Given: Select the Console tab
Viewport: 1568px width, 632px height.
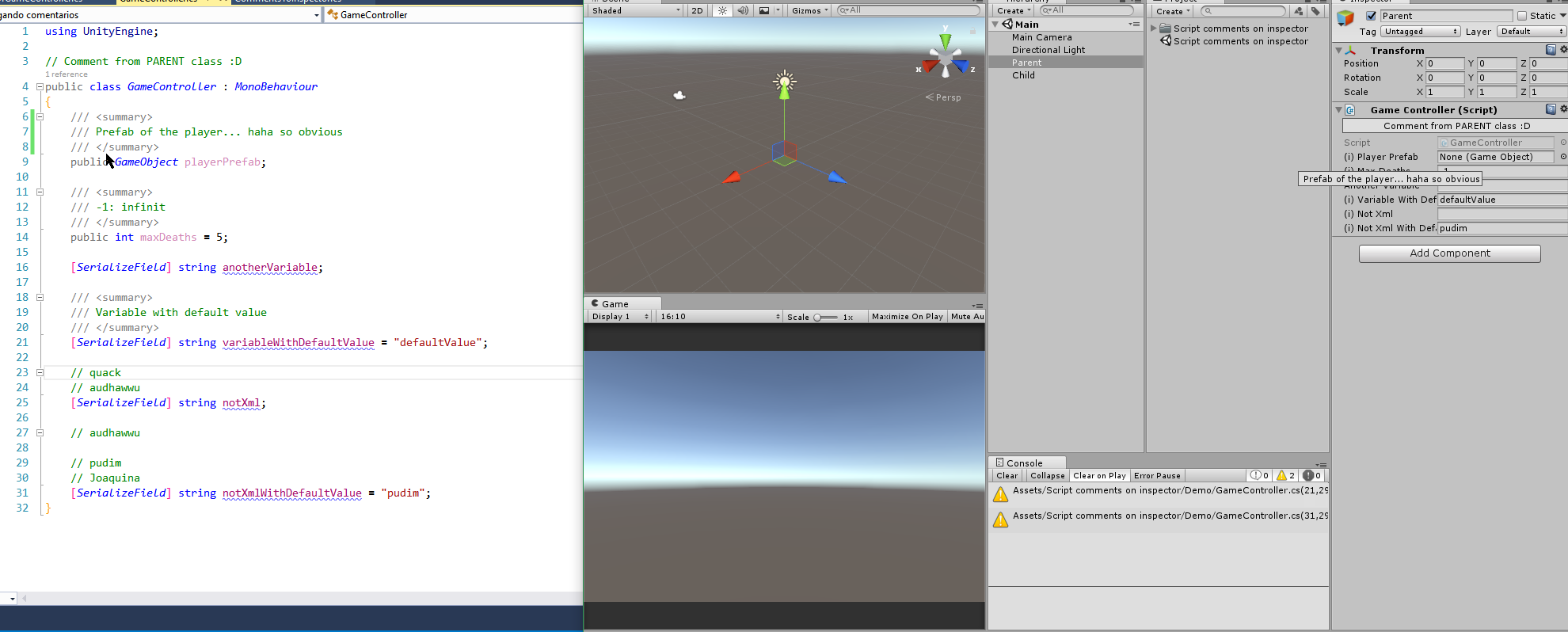Looking at the screenshot, I should 1027,463.
